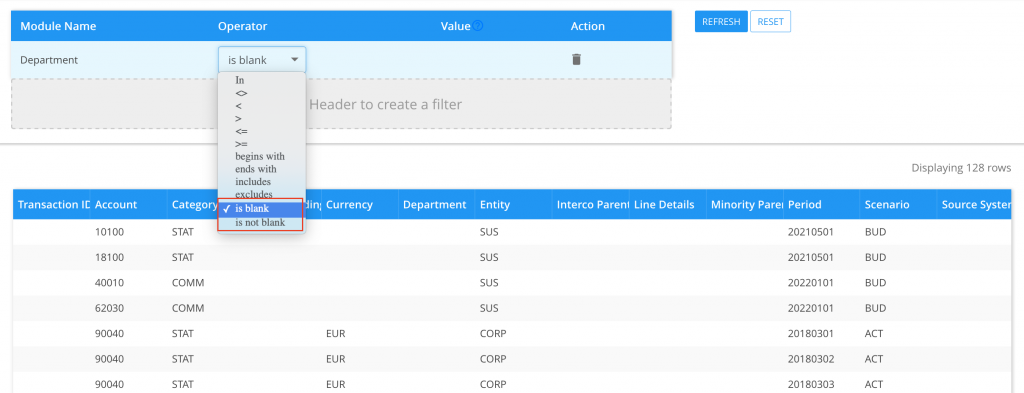The width and height of the screenshot is (1024, 393).
Task: Click period cell 20180301
Action: pos(810,334)
